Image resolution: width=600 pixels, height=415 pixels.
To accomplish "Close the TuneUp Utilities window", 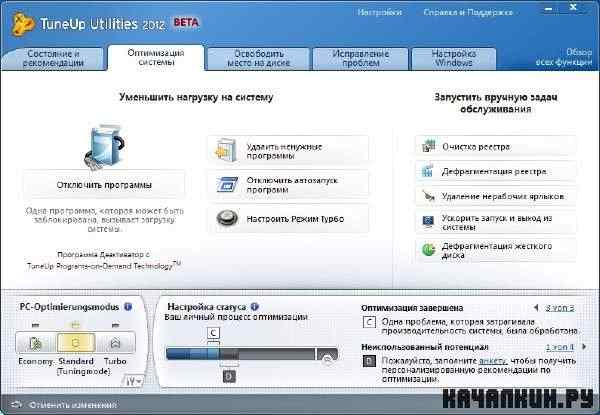I will 573,7.
